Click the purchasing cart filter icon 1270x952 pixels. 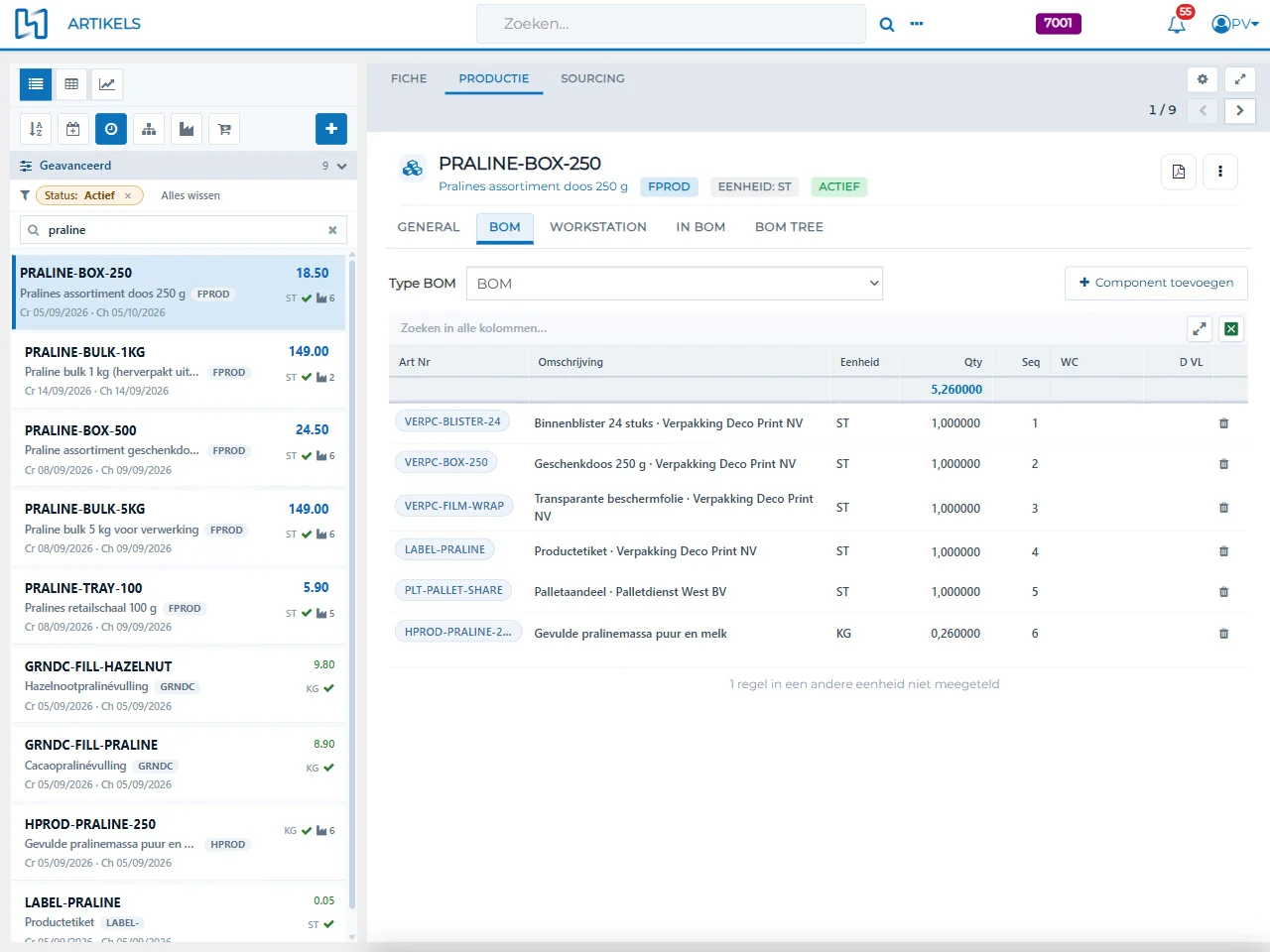point(224,129)
